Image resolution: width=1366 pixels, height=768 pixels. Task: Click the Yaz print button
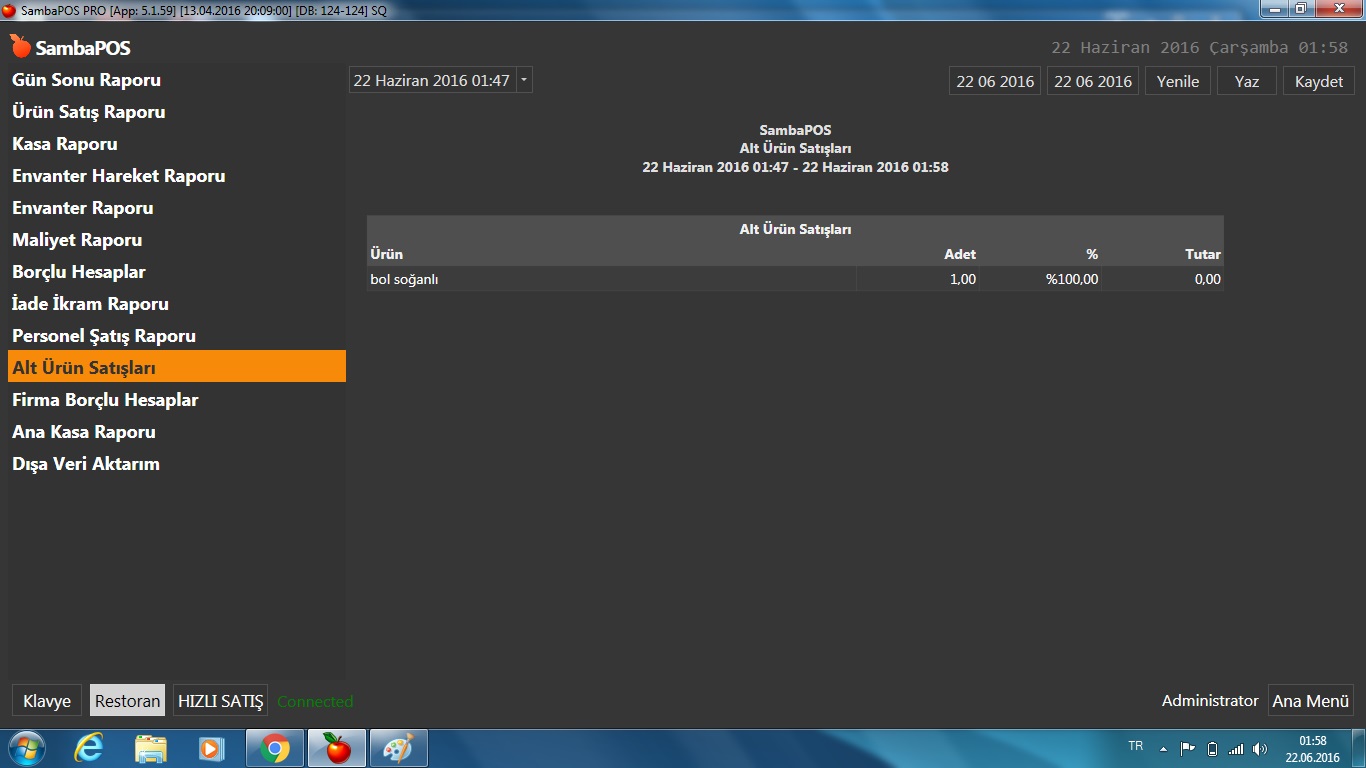[x=1246, y=81]
